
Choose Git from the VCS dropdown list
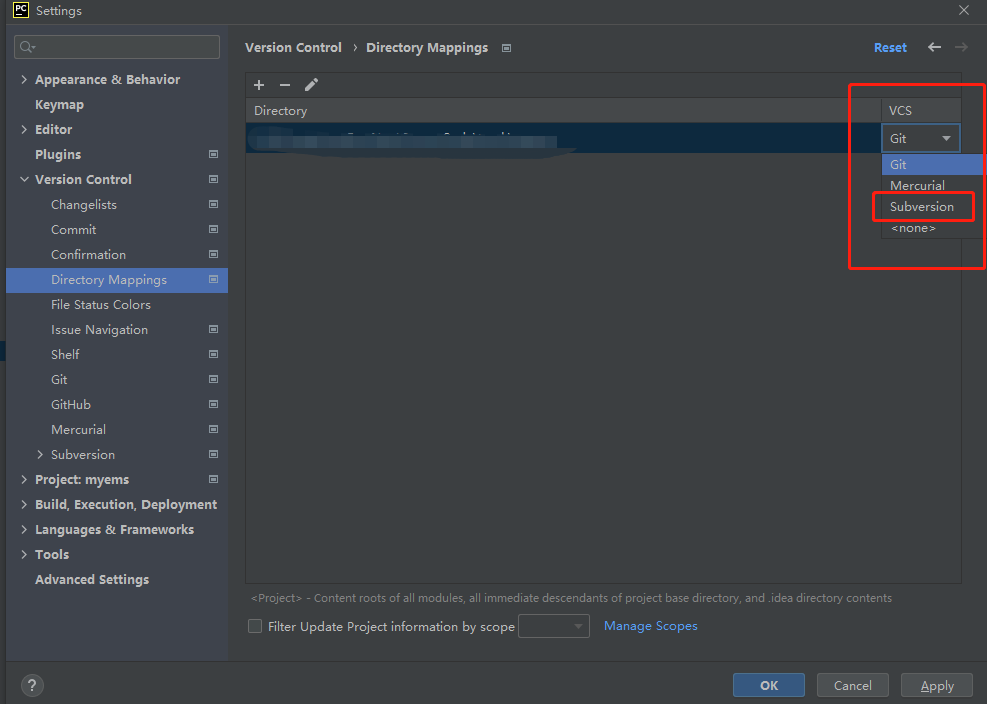point(933,164)
